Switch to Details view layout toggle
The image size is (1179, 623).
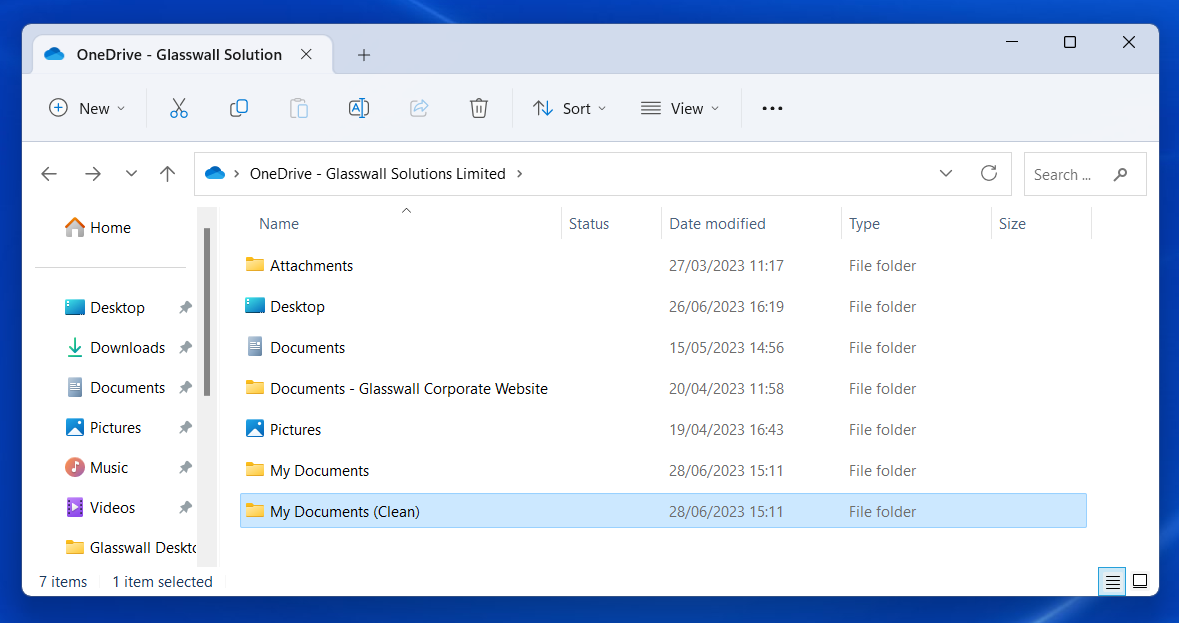point(1112,581)
